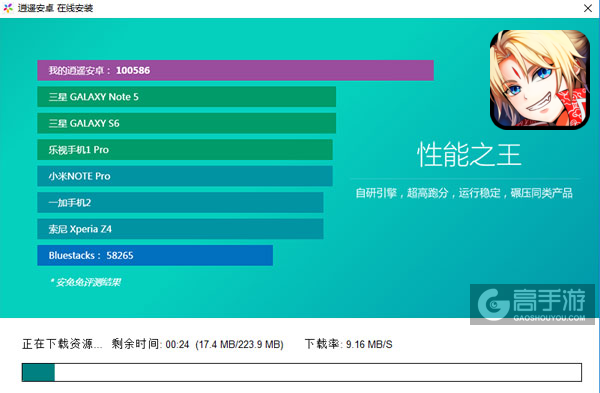The height and width of the screenshot is (393, 600).
Task: Click the 安兔兔评测结果 footnote
Action: pos(85,282)
